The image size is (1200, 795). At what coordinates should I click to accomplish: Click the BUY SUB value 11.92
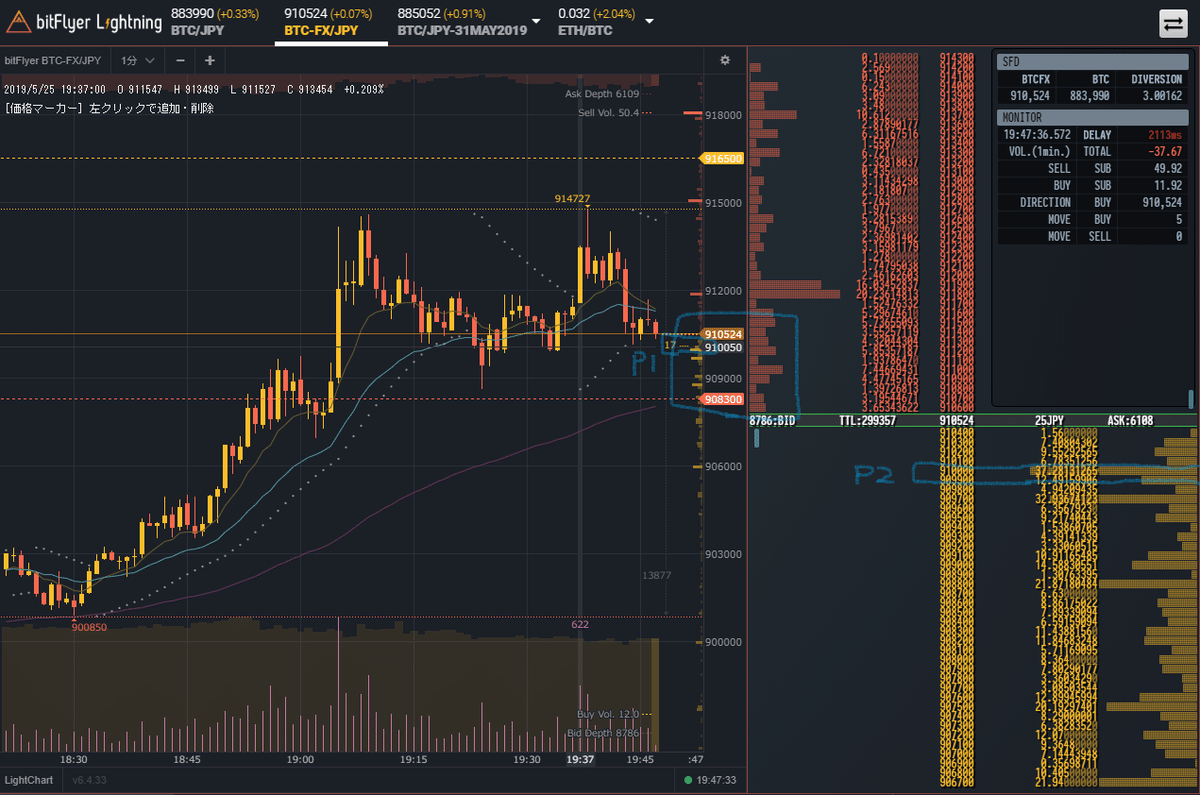click(x=1168, y=185)
